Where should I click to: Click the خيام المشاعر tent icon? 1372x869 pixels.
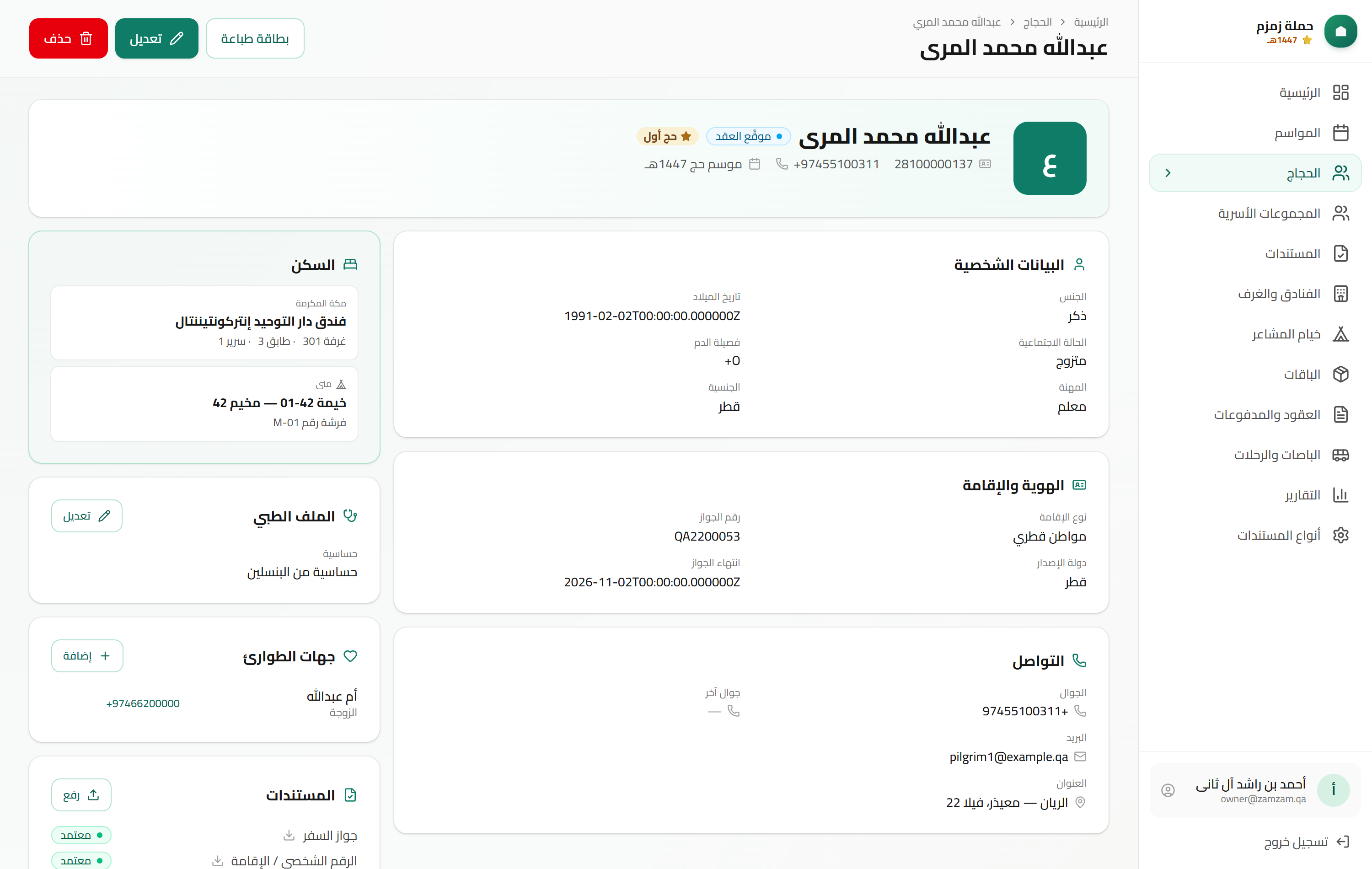1340,334
